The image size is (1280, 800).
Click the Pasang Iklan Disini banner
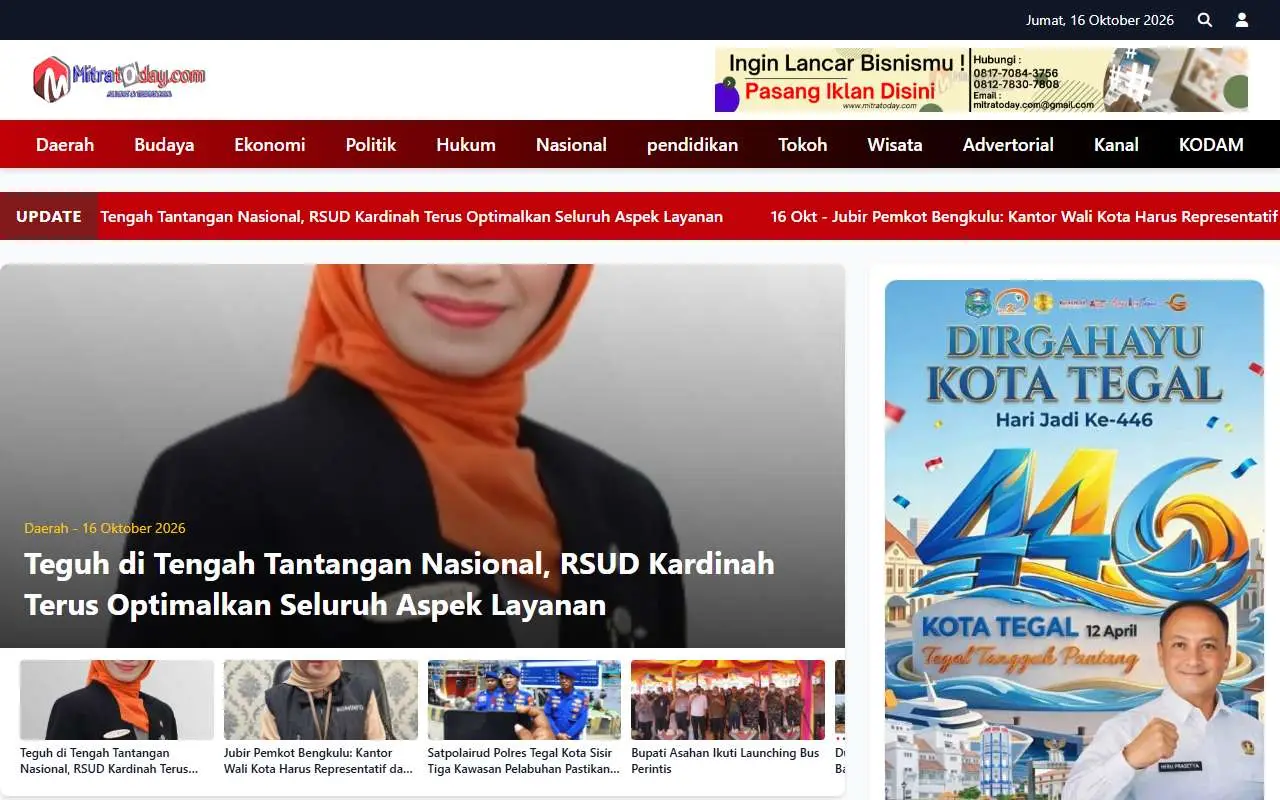click(x=981, y=80)
